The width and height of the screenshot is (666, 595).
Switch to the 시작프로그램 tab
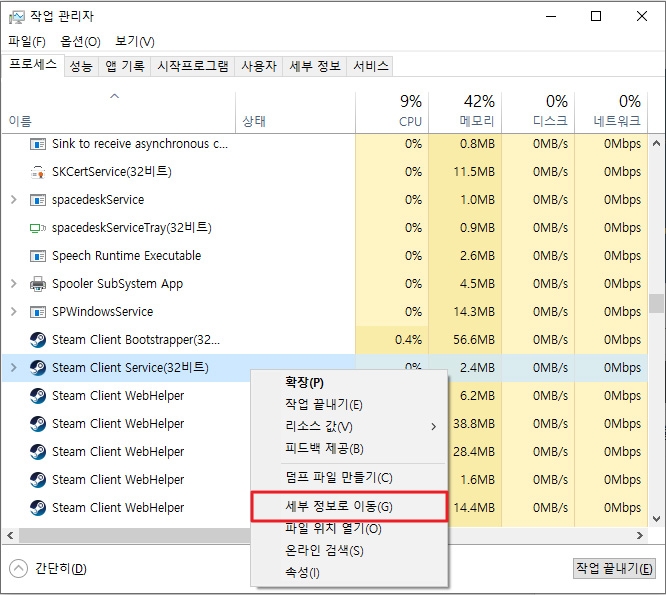[193, 66]
